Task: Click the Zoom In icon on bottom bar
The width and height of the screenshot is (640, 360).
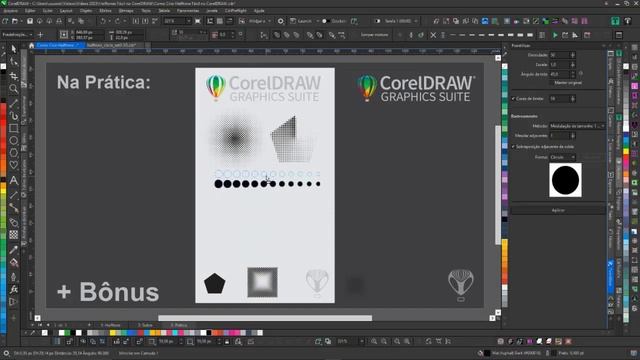Action: [x=374, y=341]
